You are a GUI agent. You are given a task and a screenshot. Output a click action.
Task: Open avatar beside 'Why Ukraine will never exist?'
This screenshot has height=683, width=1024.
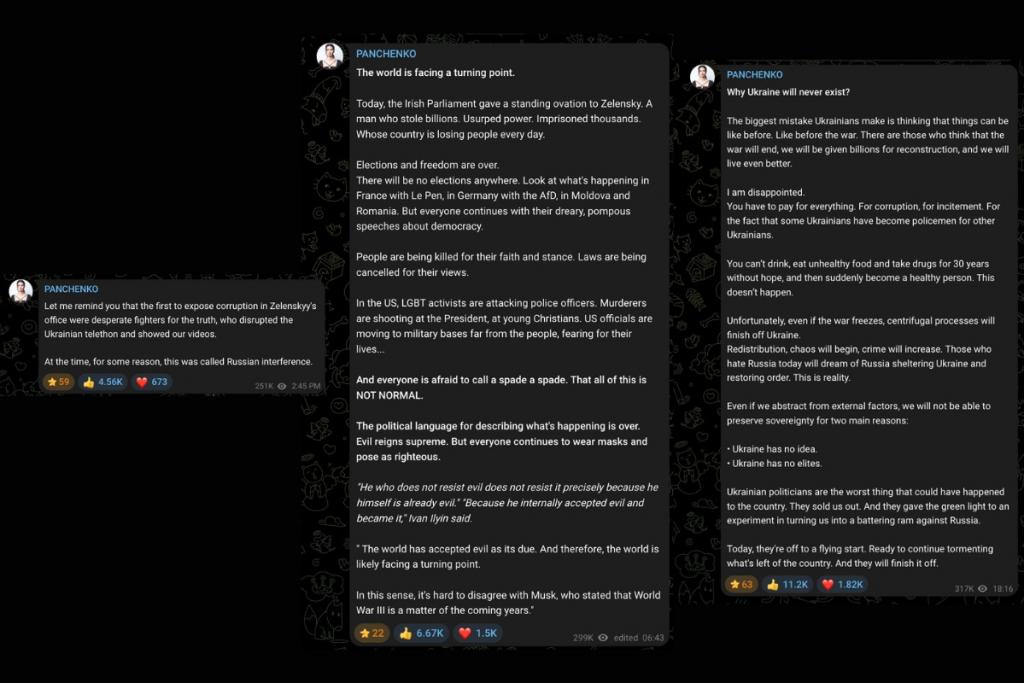[702, 77]
